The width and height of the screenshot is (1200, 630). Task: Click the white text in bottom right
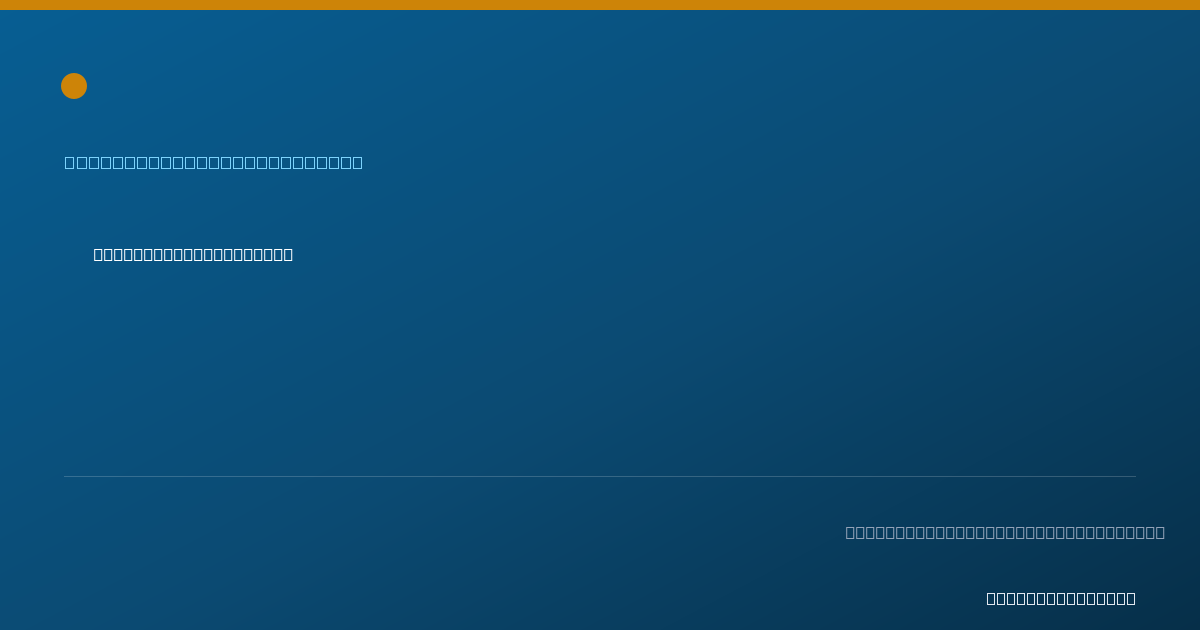tap(1061, 598)
